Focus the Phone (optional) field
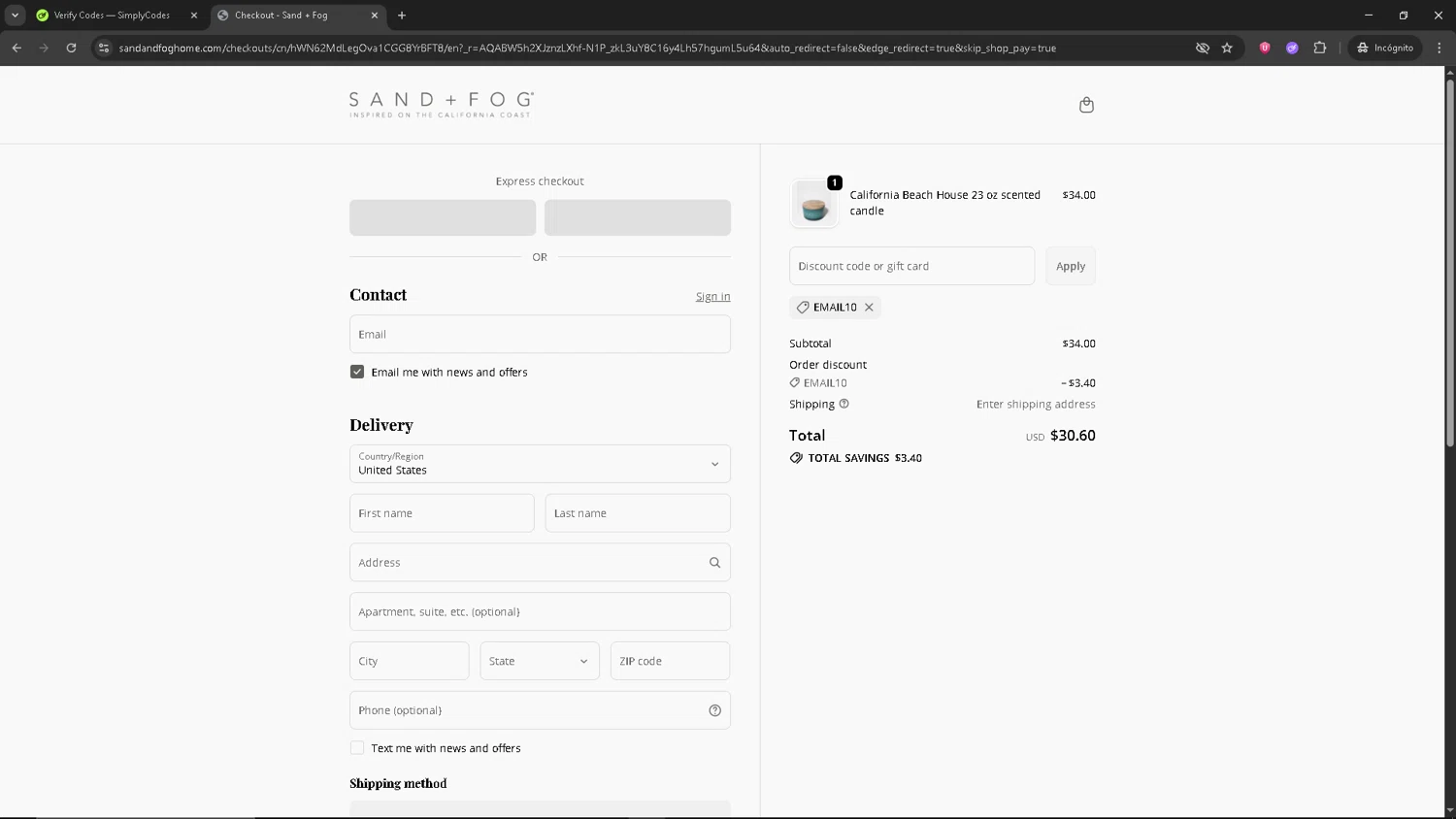 click(x=540, y=710)
